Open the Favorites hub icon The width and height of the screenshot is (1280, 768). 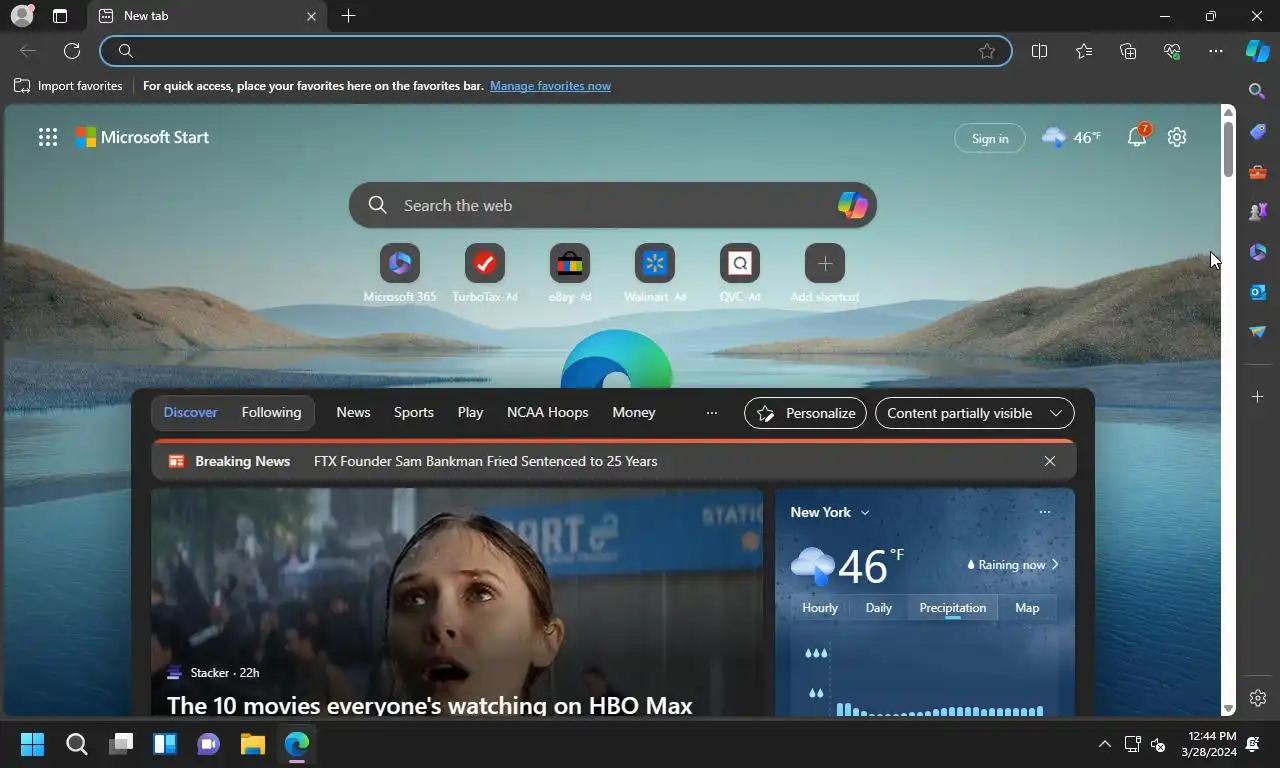pos(1084,51)
